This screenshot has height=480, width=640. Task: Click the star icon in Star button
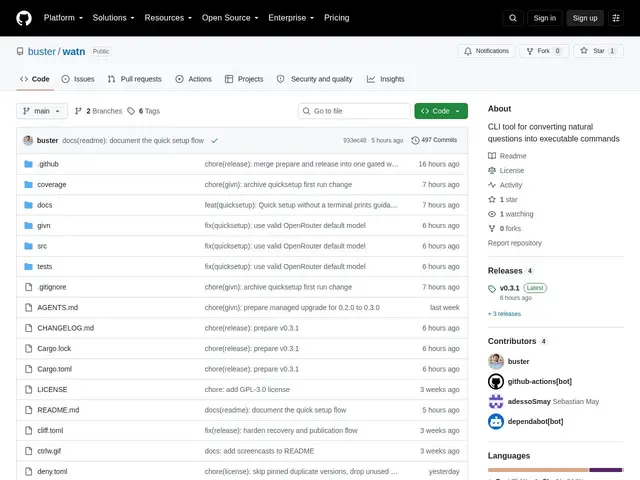(584, 51)
